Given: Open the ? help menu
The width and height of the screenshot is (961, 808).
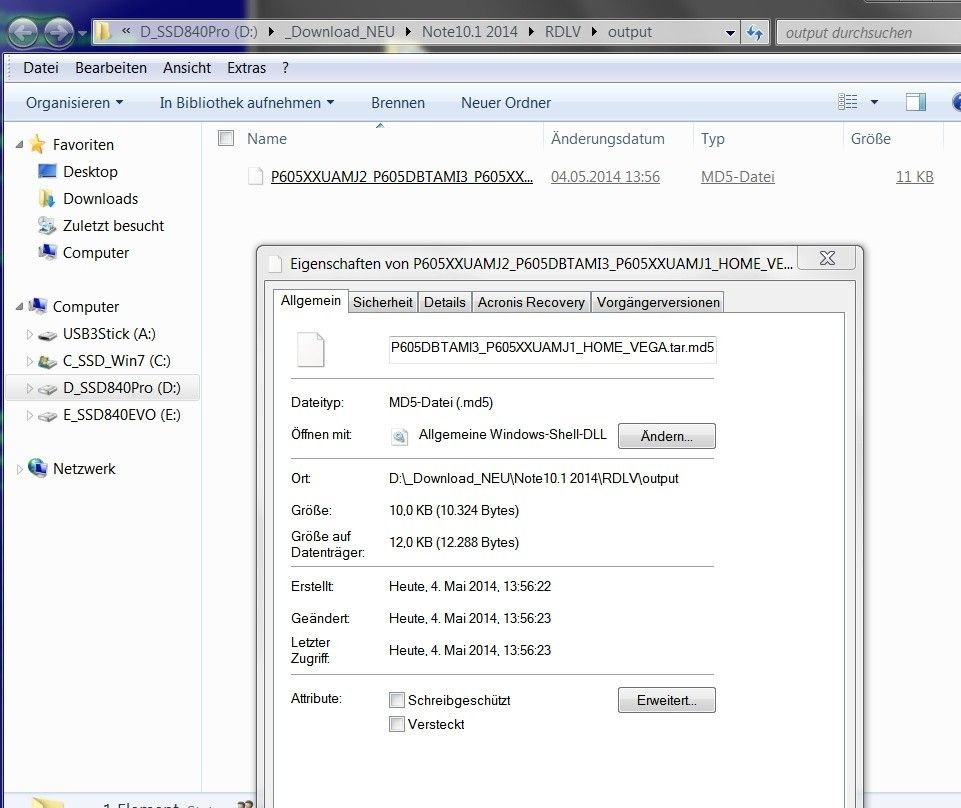Looking at the screenshot, I should 286,67.
